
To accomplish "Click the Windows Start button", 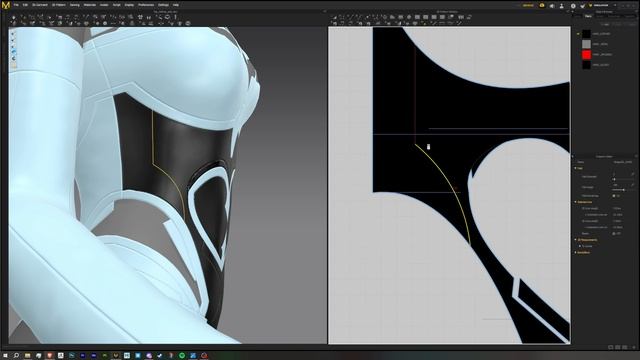I will coord(5,356).
